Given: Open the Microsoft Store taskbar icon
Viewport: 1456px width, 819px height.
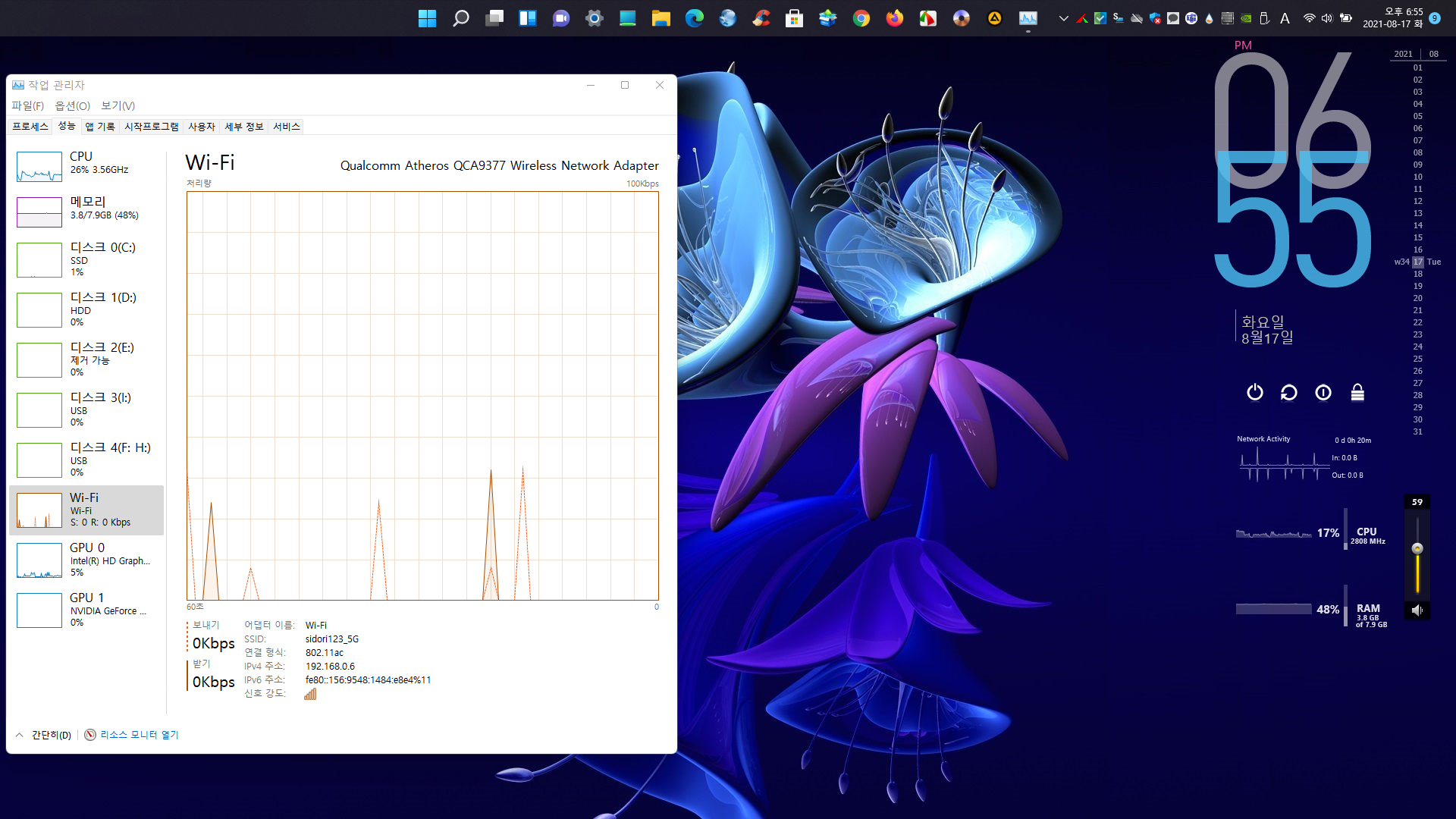Looking at the screenshot, I should [794, 18].
